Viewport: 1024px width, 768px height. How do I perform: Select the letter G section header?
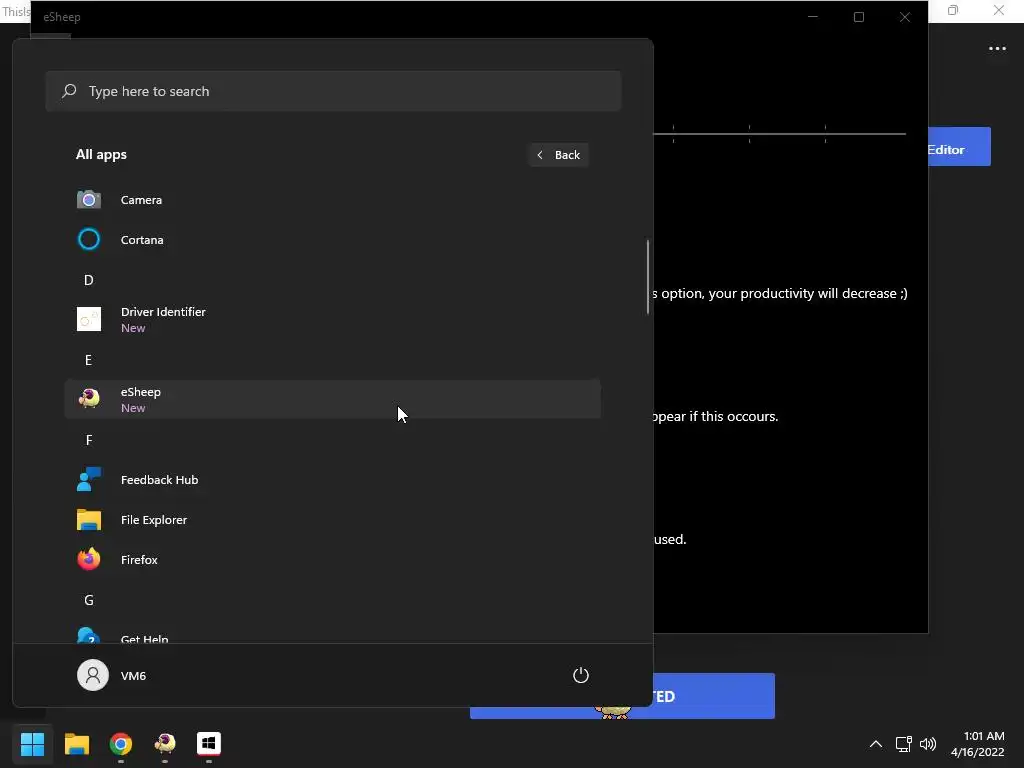coord(89,600)
